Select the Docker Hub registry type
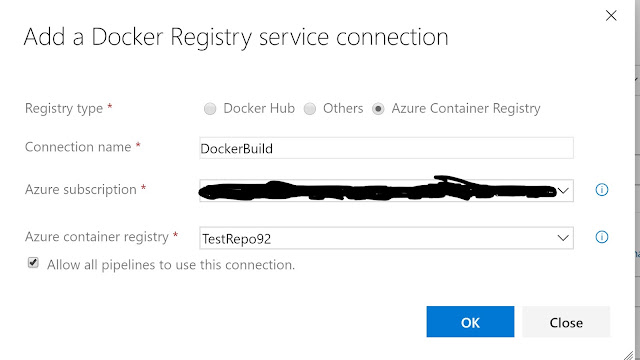This screenshot has width=640, height=360. coord(210,109)
